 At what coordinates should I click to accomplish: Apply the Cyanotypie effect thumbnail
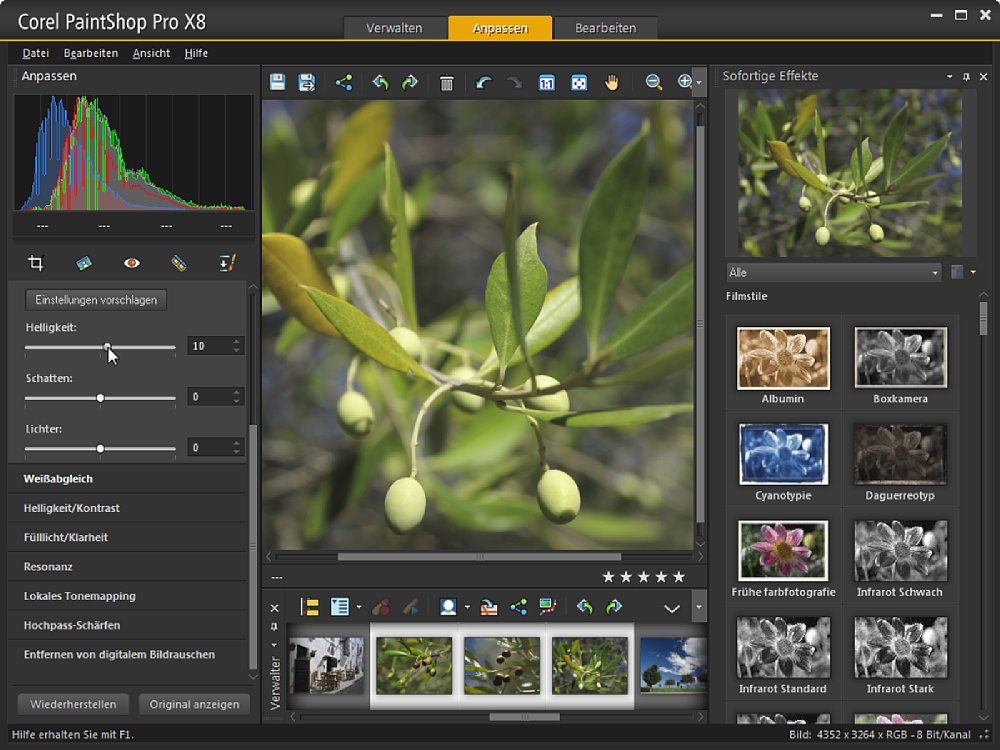click(783, 453)
